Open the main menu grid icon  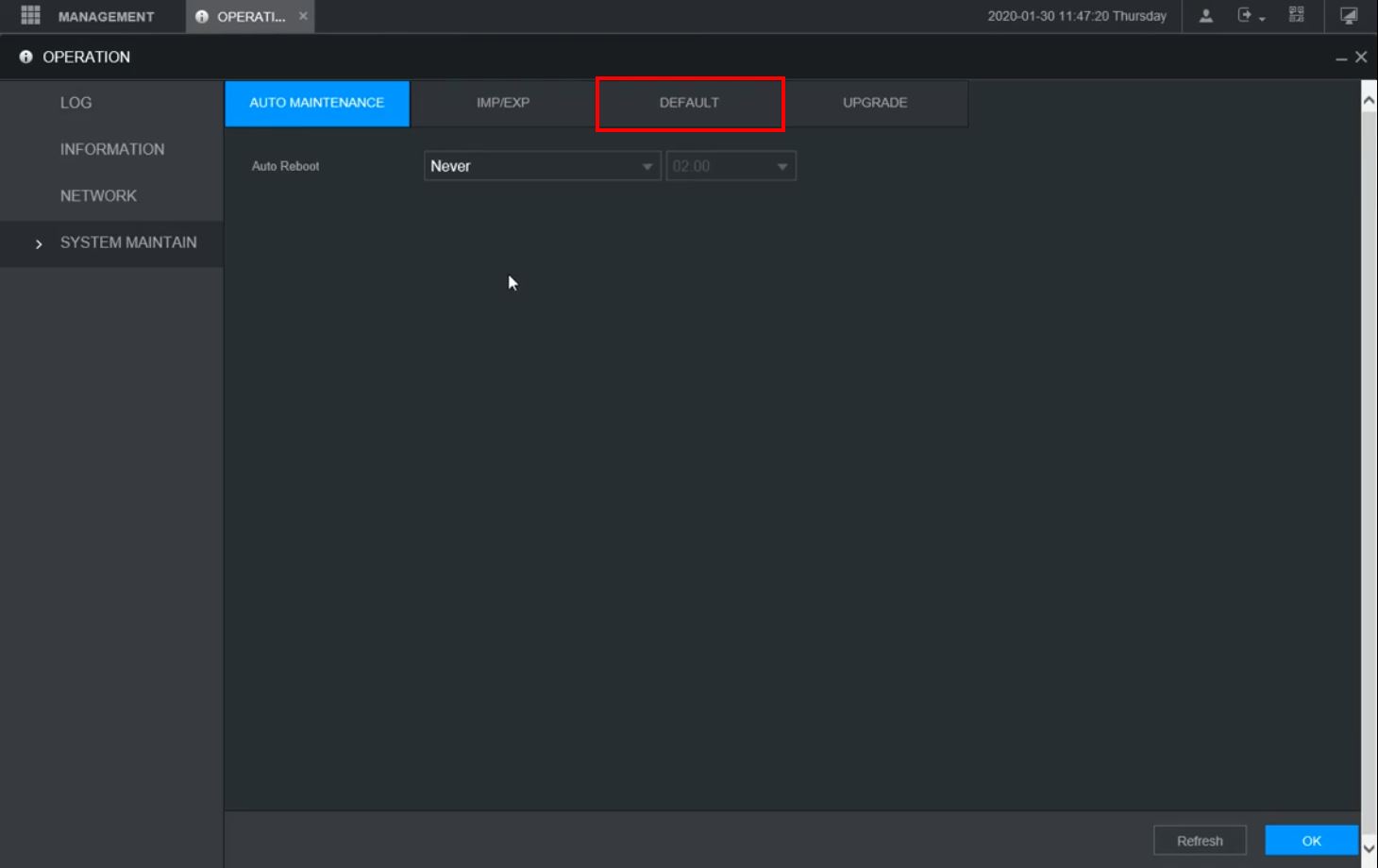coord(30,15)
